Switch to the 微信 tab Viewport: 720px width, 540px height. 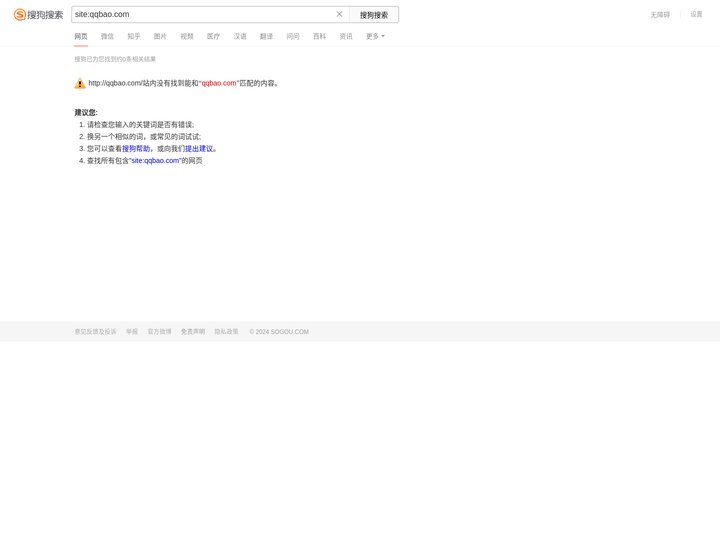coord(107,36)
